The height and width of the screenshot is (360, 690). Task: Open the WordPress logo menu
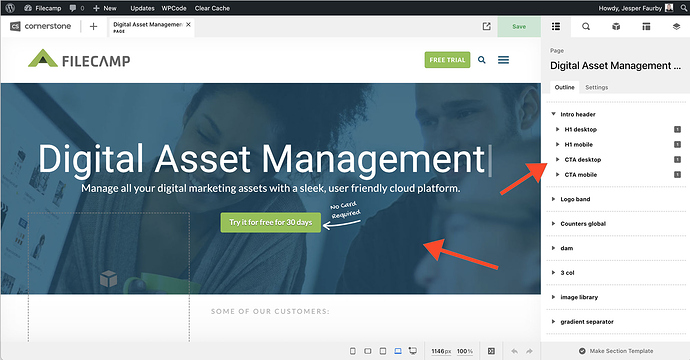pyautogui.click(x=10, y=8)
